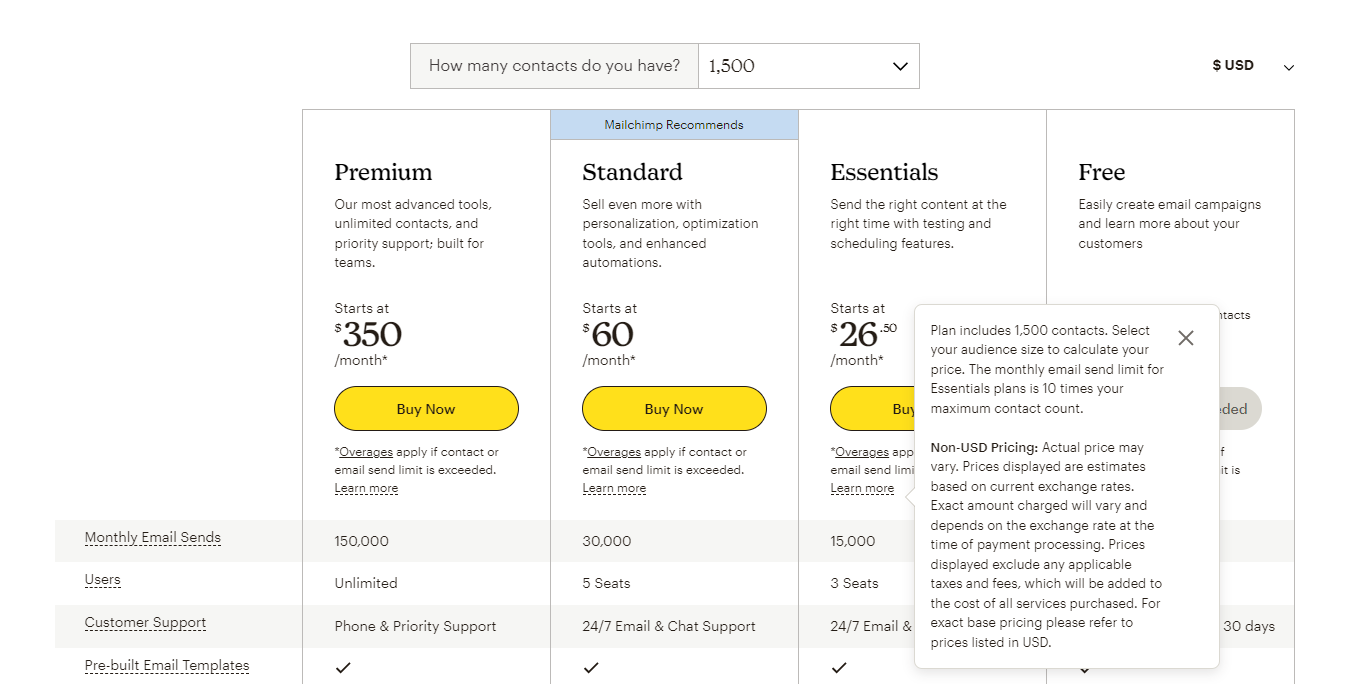Viewport: 1363px width, 684px height.
Task: Click Learn more under Standard plan
Action: (x=614, y=488)
